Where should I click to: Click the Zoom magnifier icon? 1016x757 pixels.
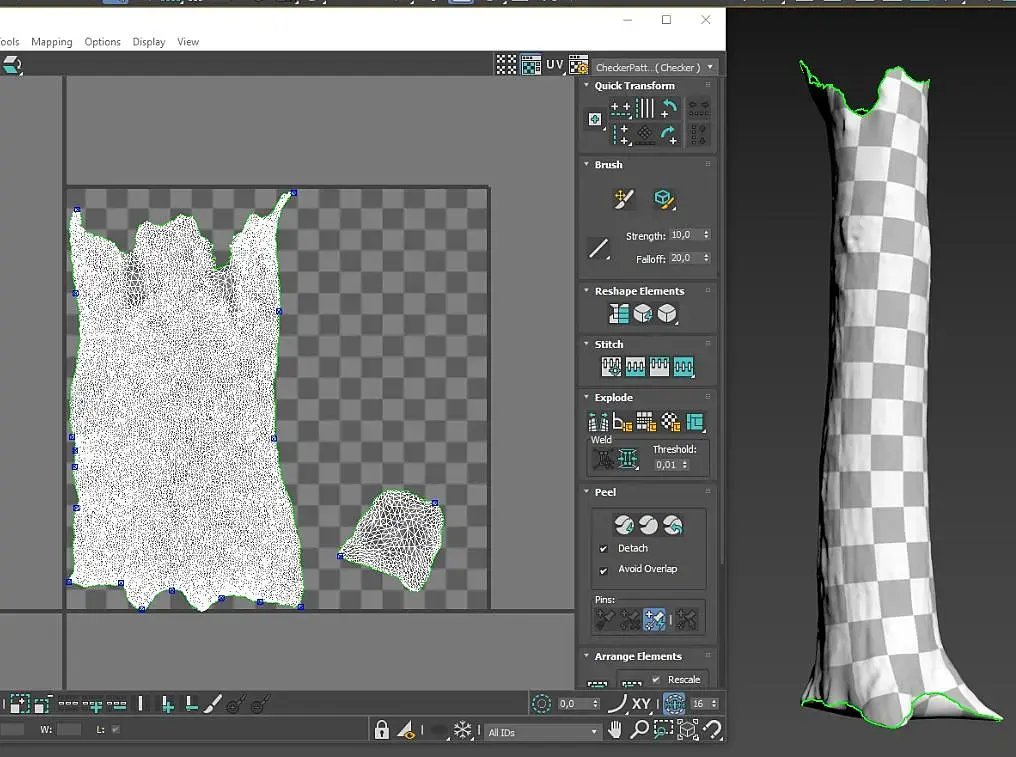639,731
